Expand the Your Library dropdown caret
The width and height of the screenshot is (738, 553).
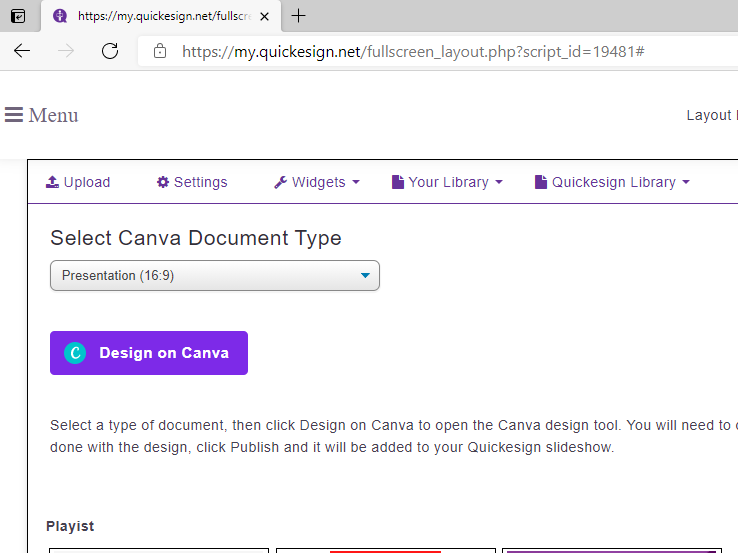click(499, 182)
